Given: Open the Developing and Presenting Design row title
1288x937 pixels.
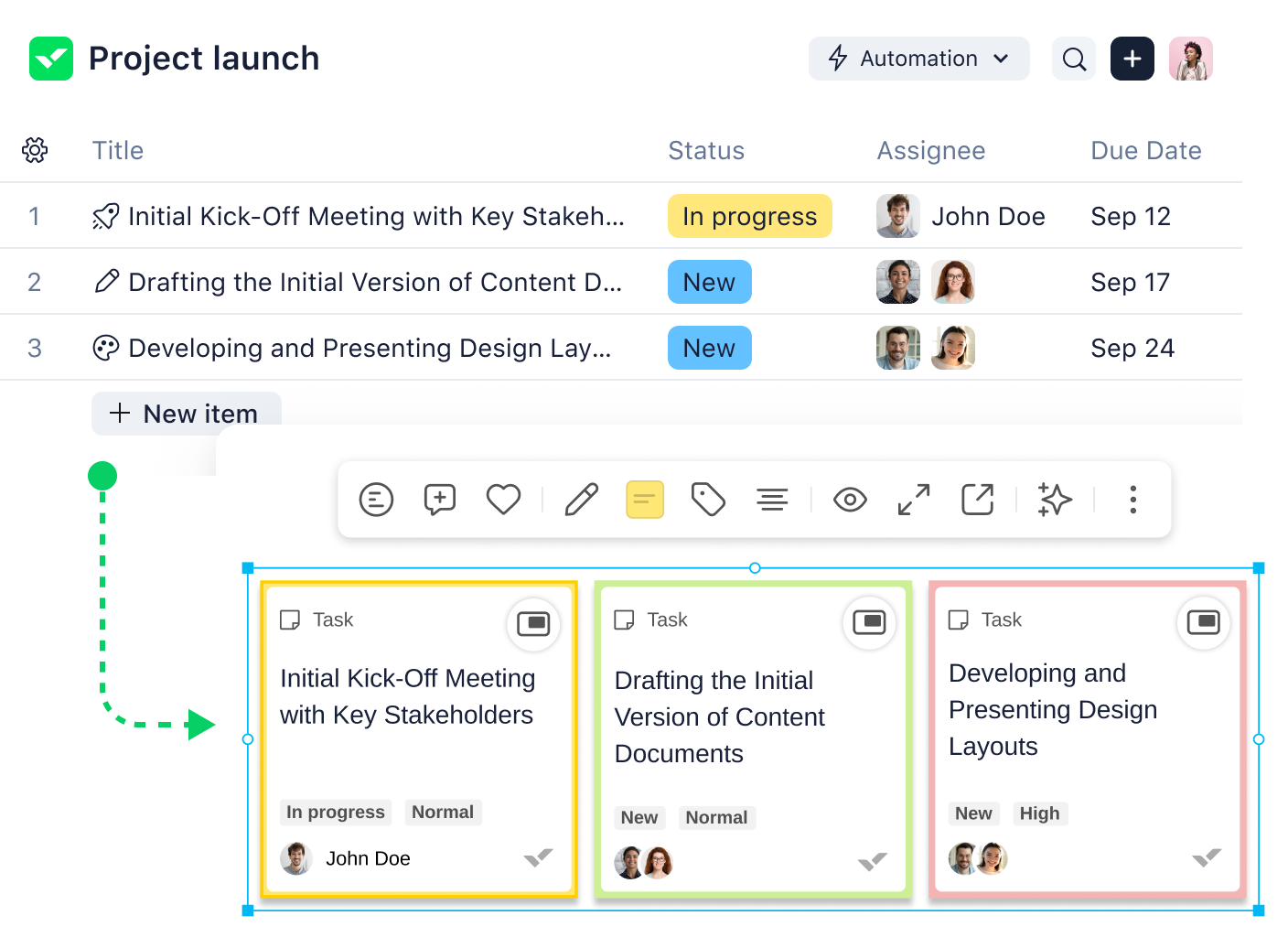Looking at the screenshot, I should coord(370,348).
